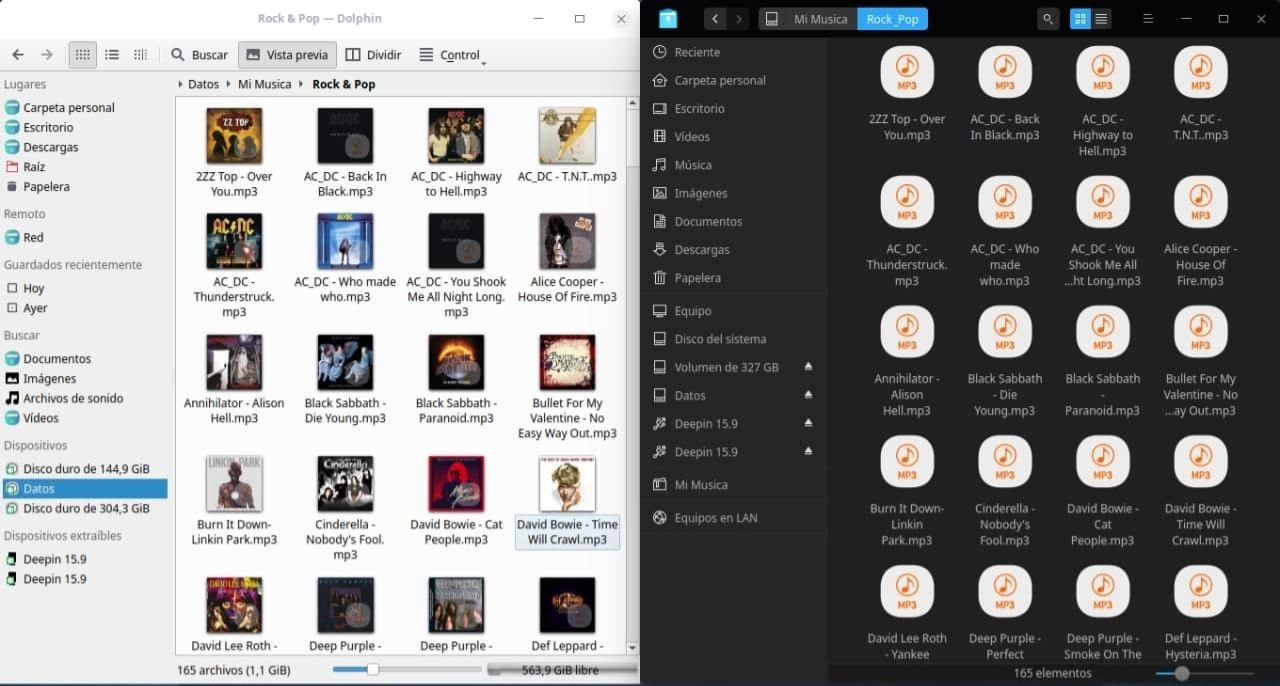Toggle Vista previa in Dolphin's toolbar
The image size is (1280, 686).
(286, 55)
